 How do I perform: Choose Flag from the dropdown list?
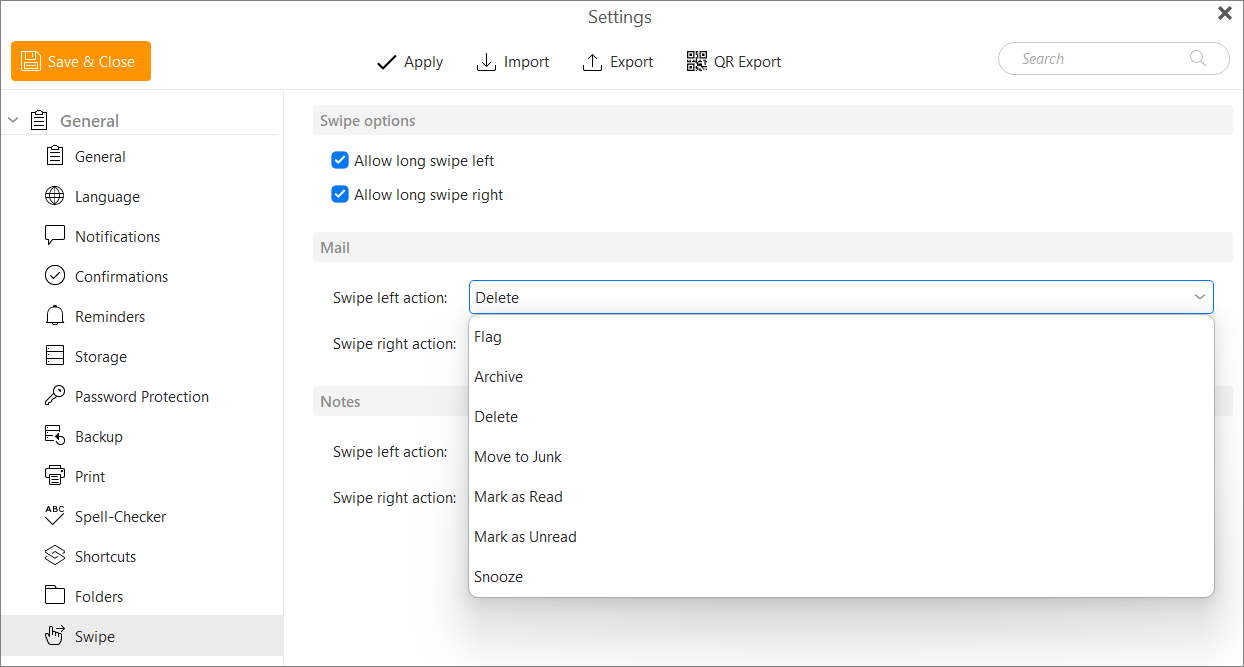(x=841, y=337)
